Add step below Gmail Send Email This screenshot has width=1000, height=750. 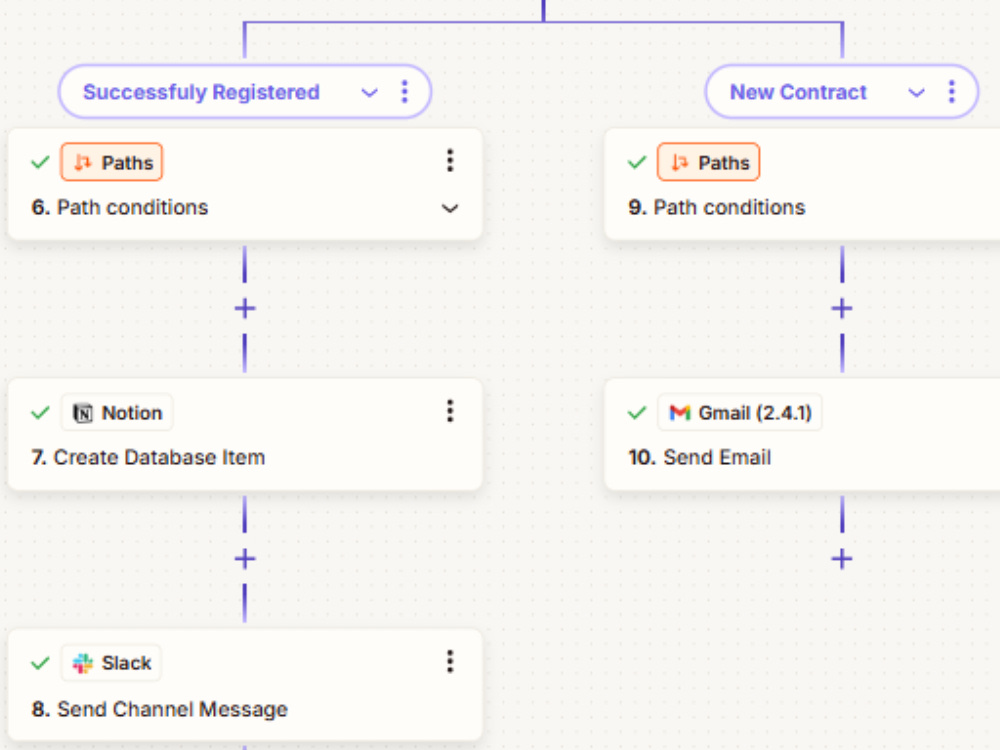click(x=842, y=559)
